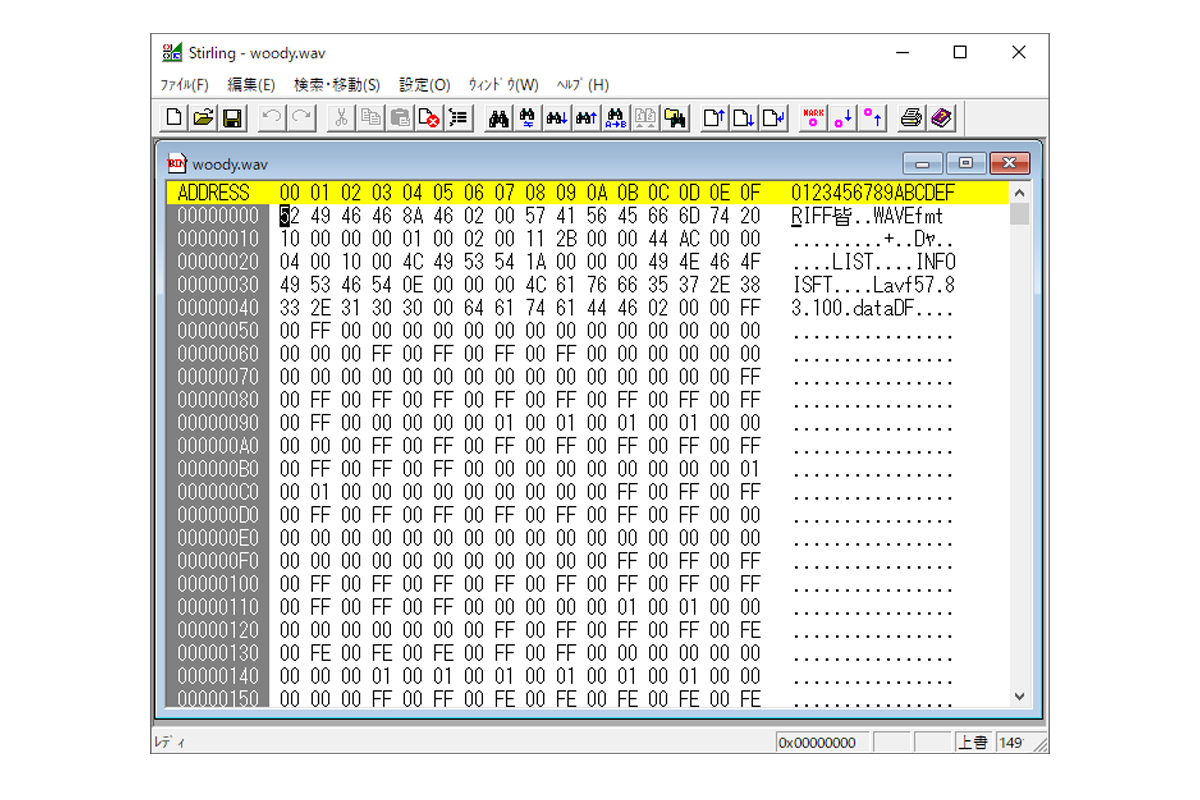Click the scrollbar down arrow in hex view
The image size is (1200, 800).
point(1019,696)
